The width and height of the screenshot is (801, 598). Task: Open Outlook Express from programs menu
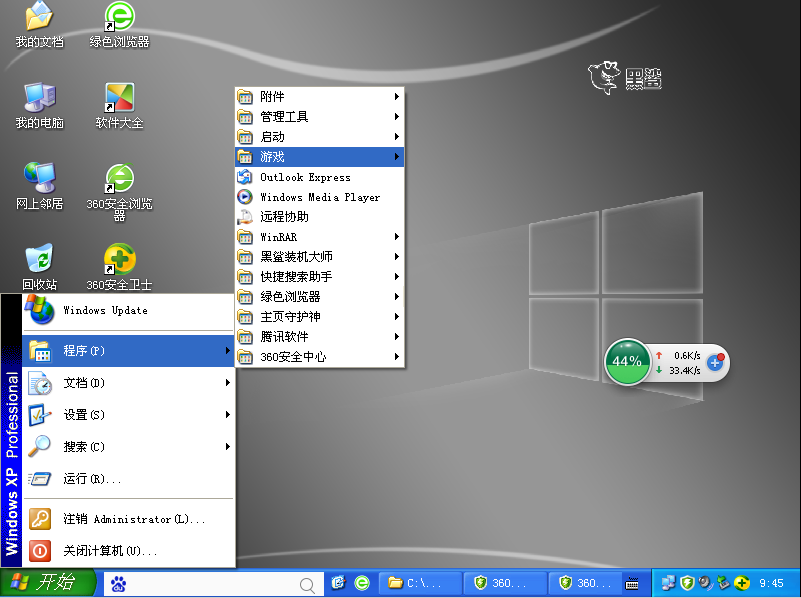[x=304, y=177]
